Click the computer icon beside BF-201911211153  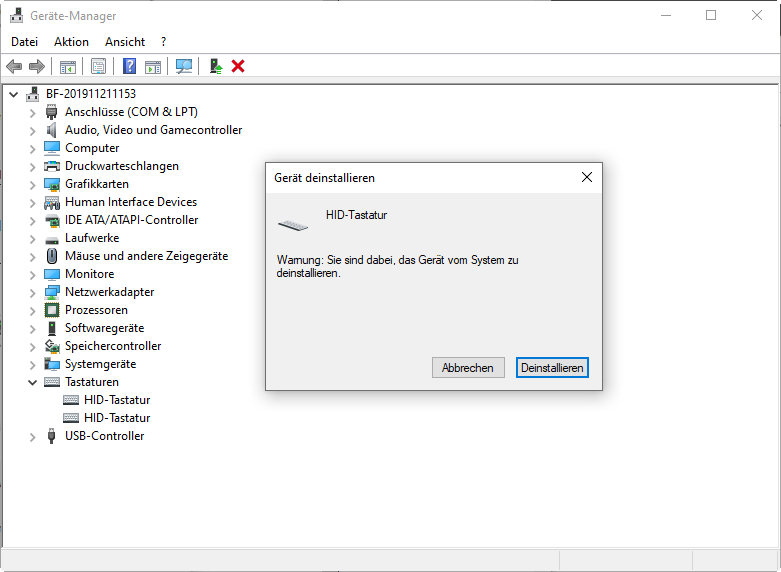click(x=33, y=94)
